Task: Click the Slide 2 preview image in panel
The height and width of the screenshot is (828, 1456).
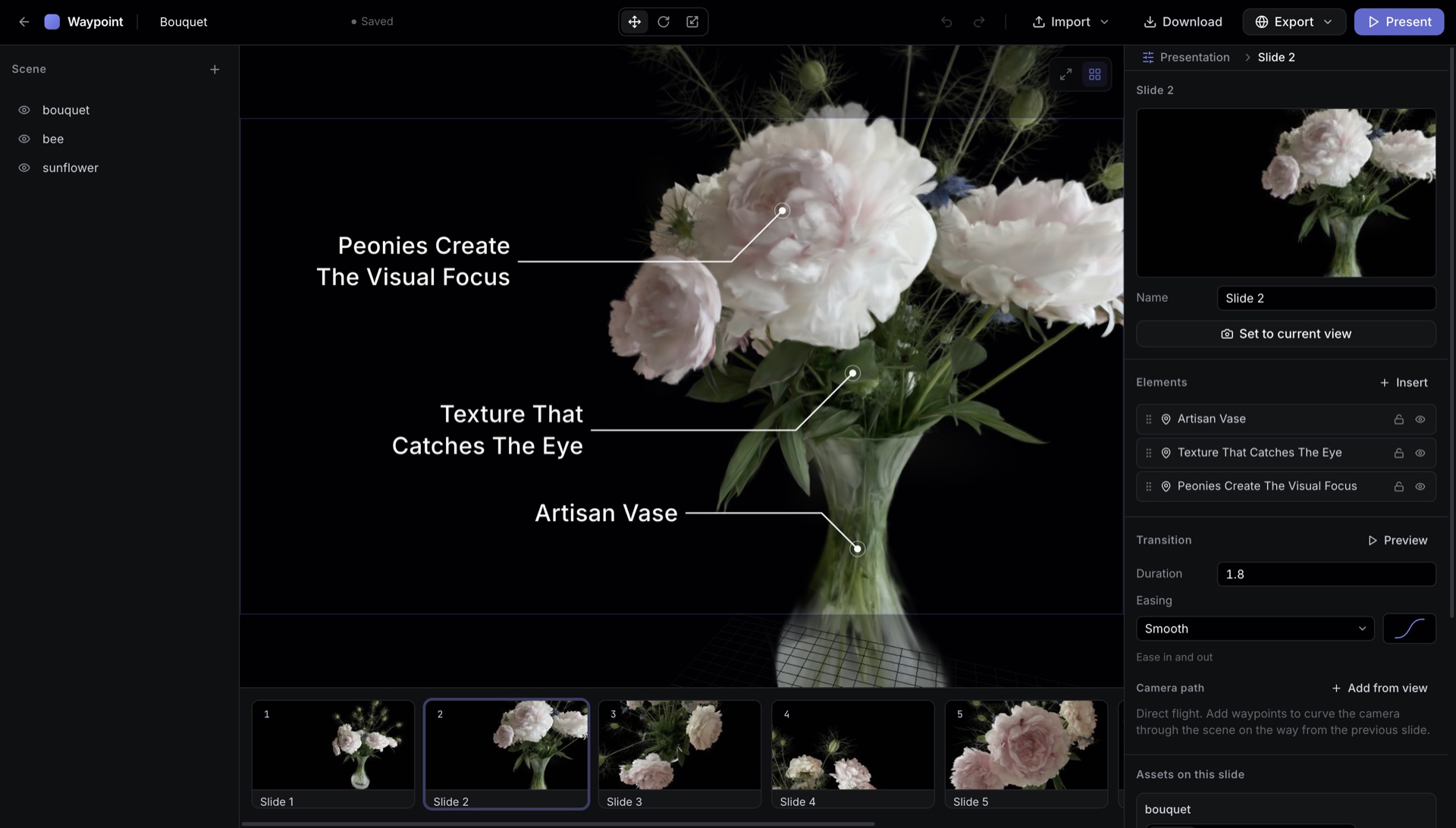Action: click(x=1285, y=193)
